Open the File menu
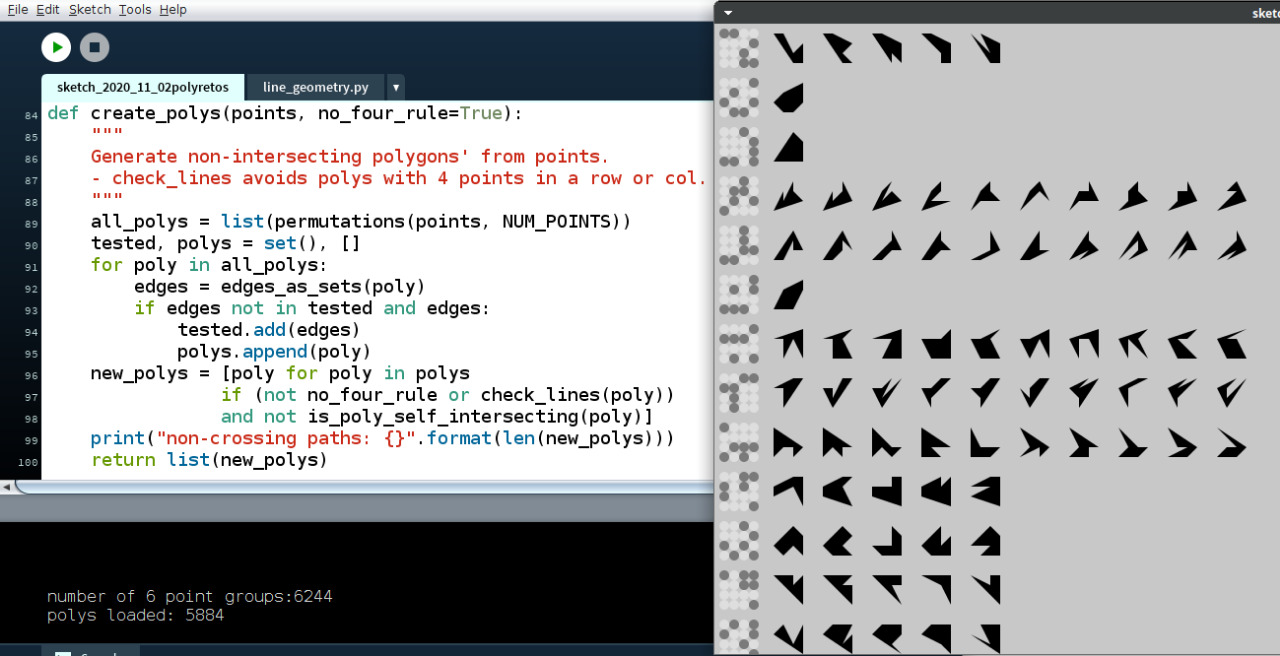This screenshot has height=656, width=1280. [x=17, y=9]
